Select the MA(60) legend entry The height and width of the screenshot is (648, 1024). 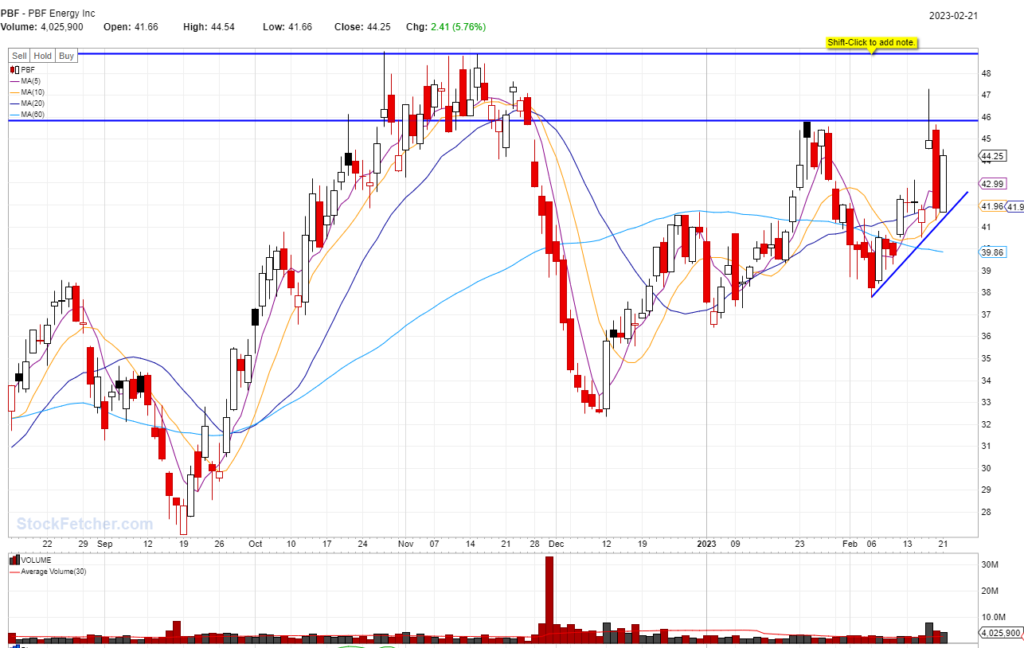27,114
